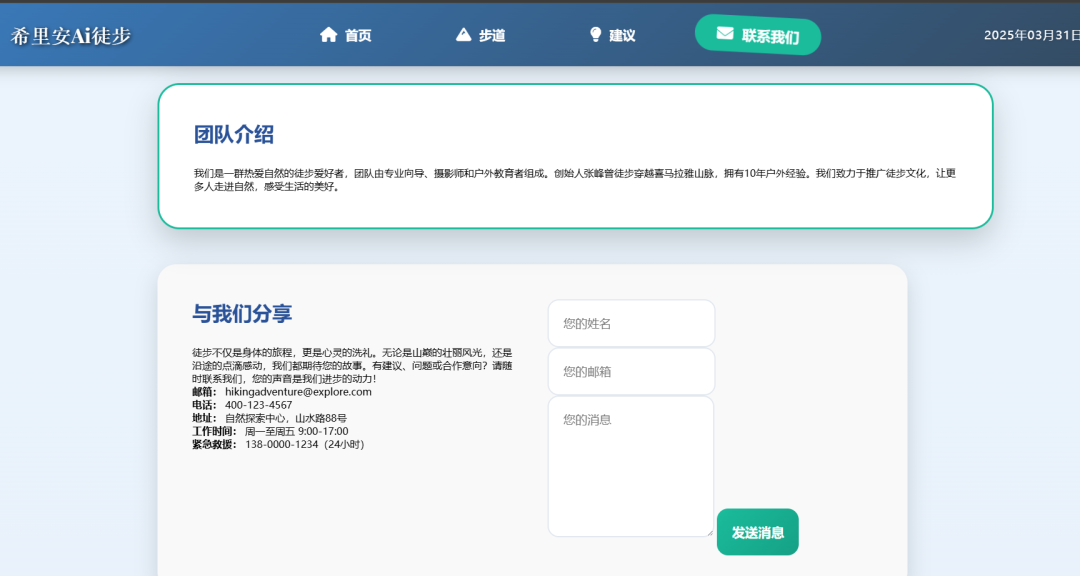Click the message box resize handle
This screenshot has width=1080, height=576.
709,531
